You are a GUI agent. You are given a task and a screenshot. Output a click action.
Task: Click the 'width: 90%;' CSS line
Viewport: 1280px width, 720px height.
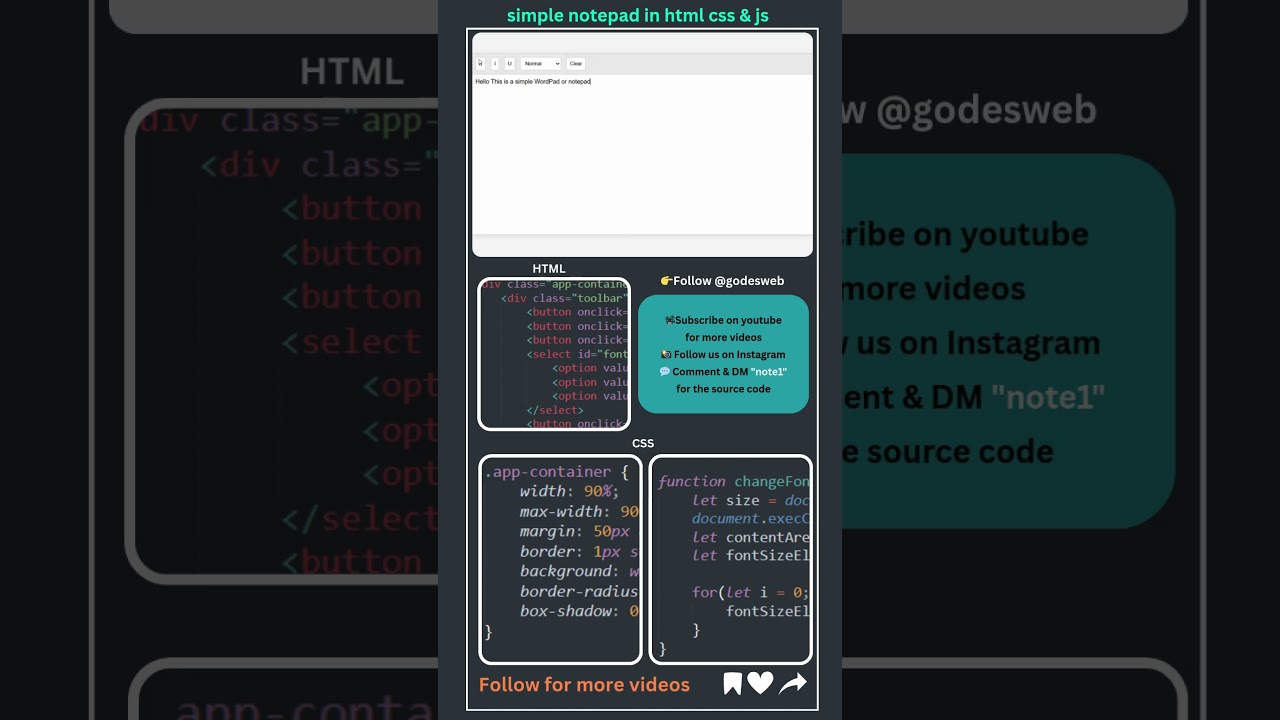click(x=569, y=491)
